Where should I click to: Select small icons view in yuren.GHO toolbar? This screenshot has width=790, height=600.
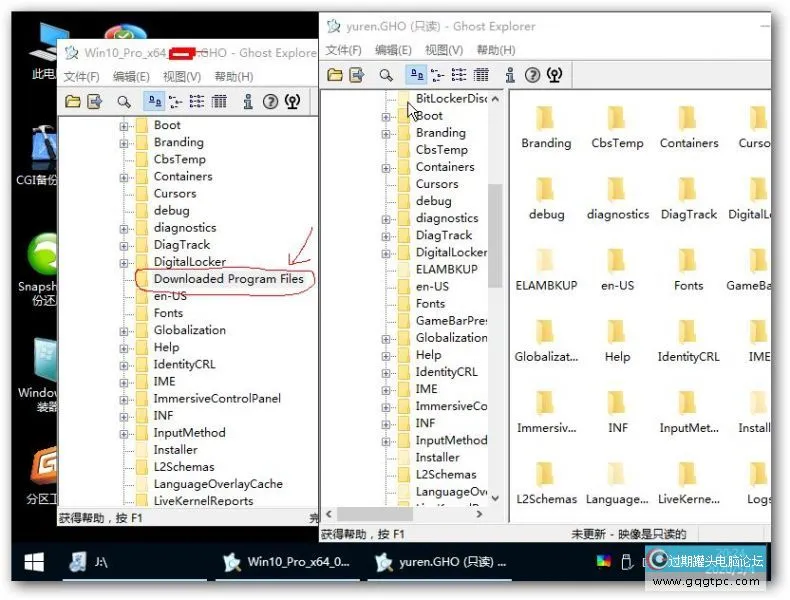[437, 75]
